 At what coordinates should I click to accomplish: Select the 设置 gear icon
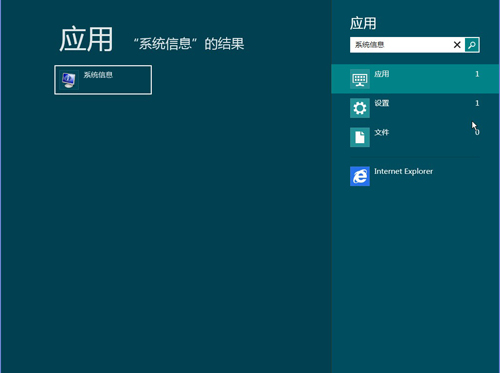[360, 108]
